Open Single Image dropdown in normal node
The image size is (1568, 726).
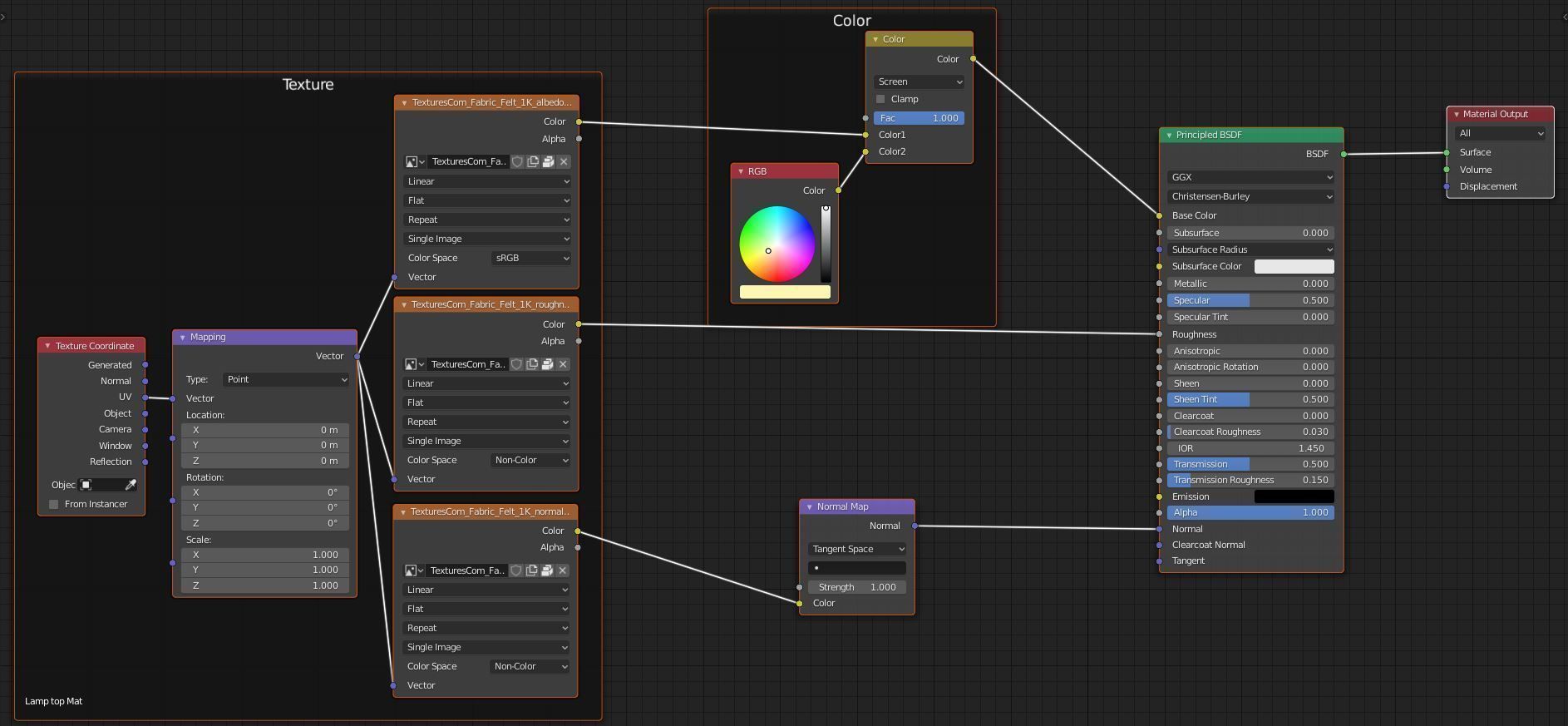pyautogui.click(x=486, y=647)
